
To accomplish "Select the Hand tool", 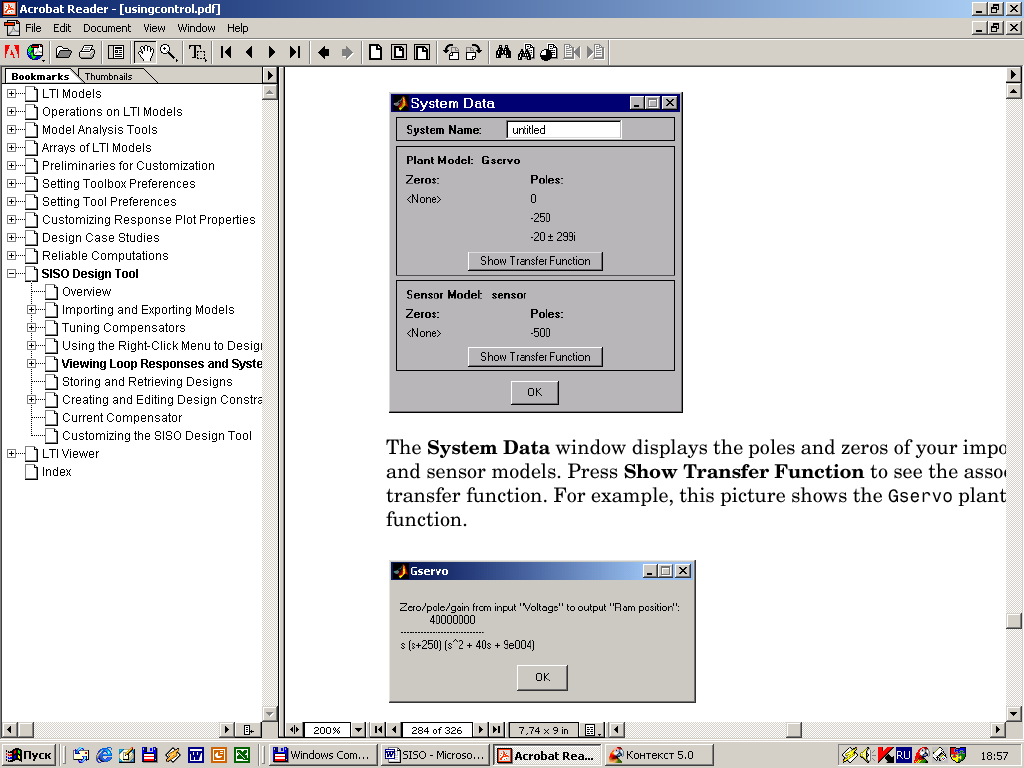I will click(x=145, y=52).
